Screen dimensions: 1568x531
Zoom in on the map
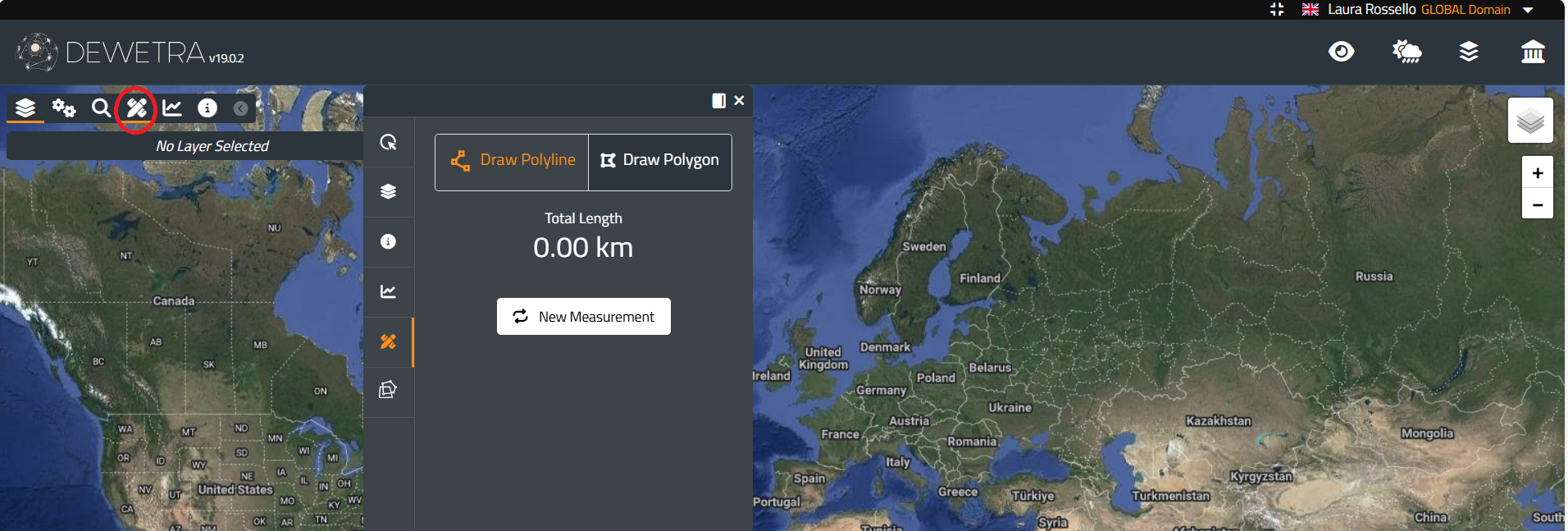[1538, 172]
